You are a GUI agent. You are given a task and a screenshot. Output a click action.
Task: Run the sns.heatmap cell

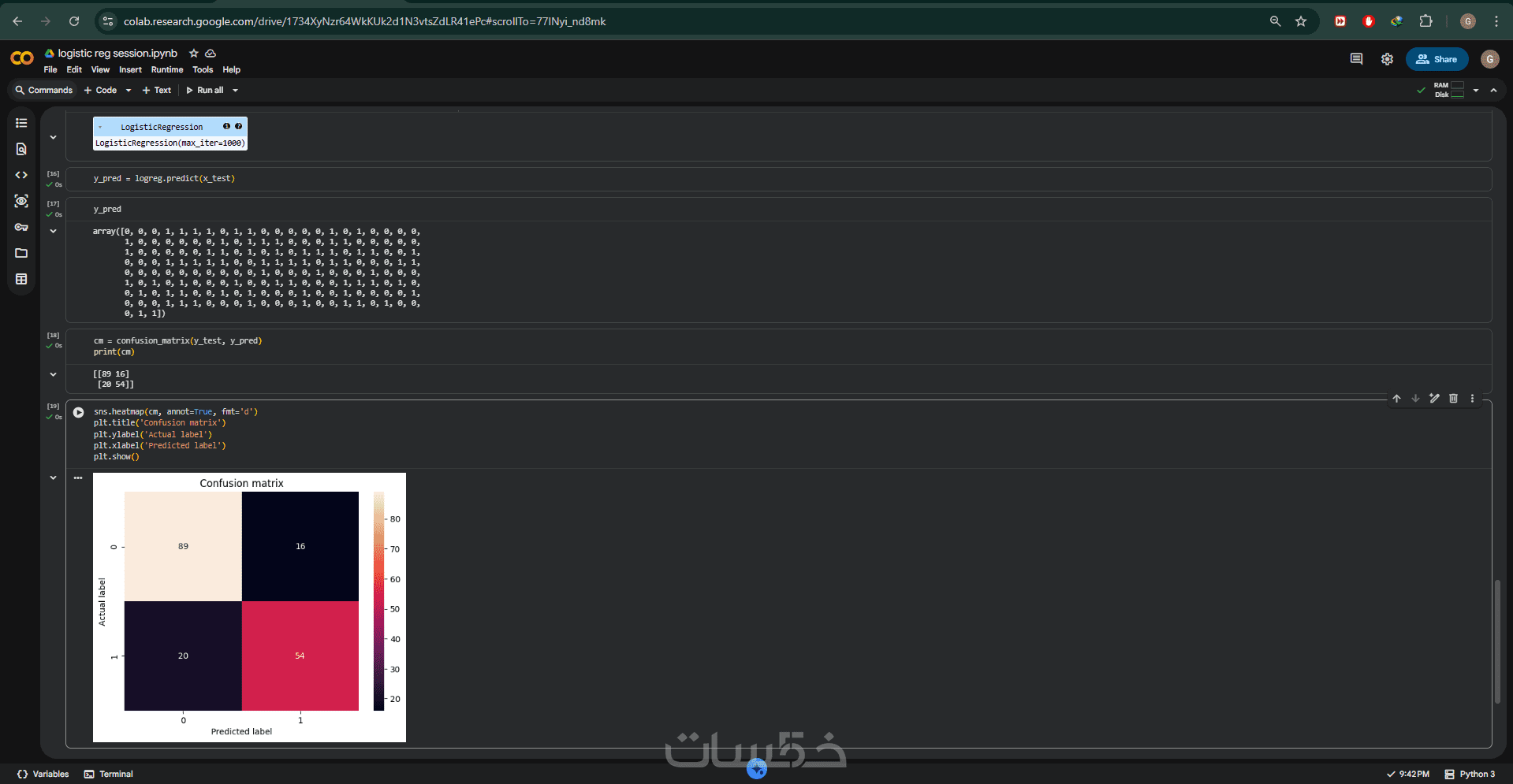(x=78, y=412)
